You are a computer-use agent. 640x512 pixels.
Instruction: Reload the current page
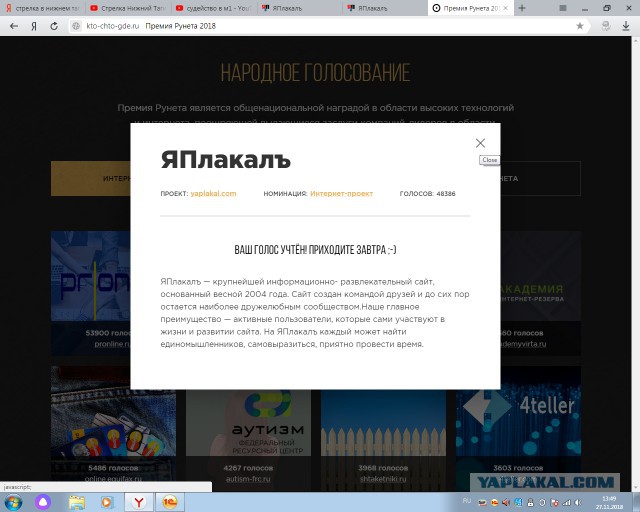(54, 26)
